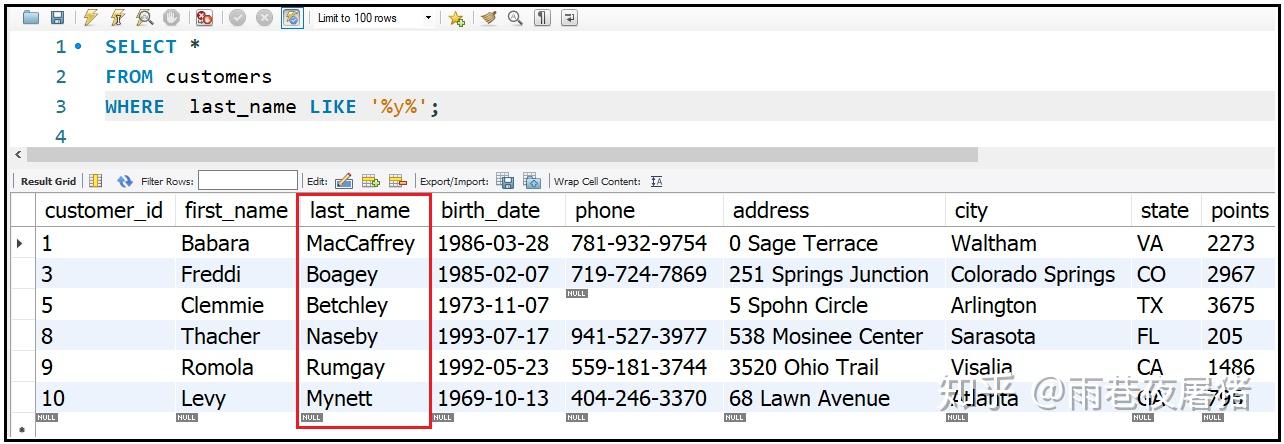Toggle invisible characters pilcrow icon
Viewport: 1284px width, 444px height.
pos(542,18)
